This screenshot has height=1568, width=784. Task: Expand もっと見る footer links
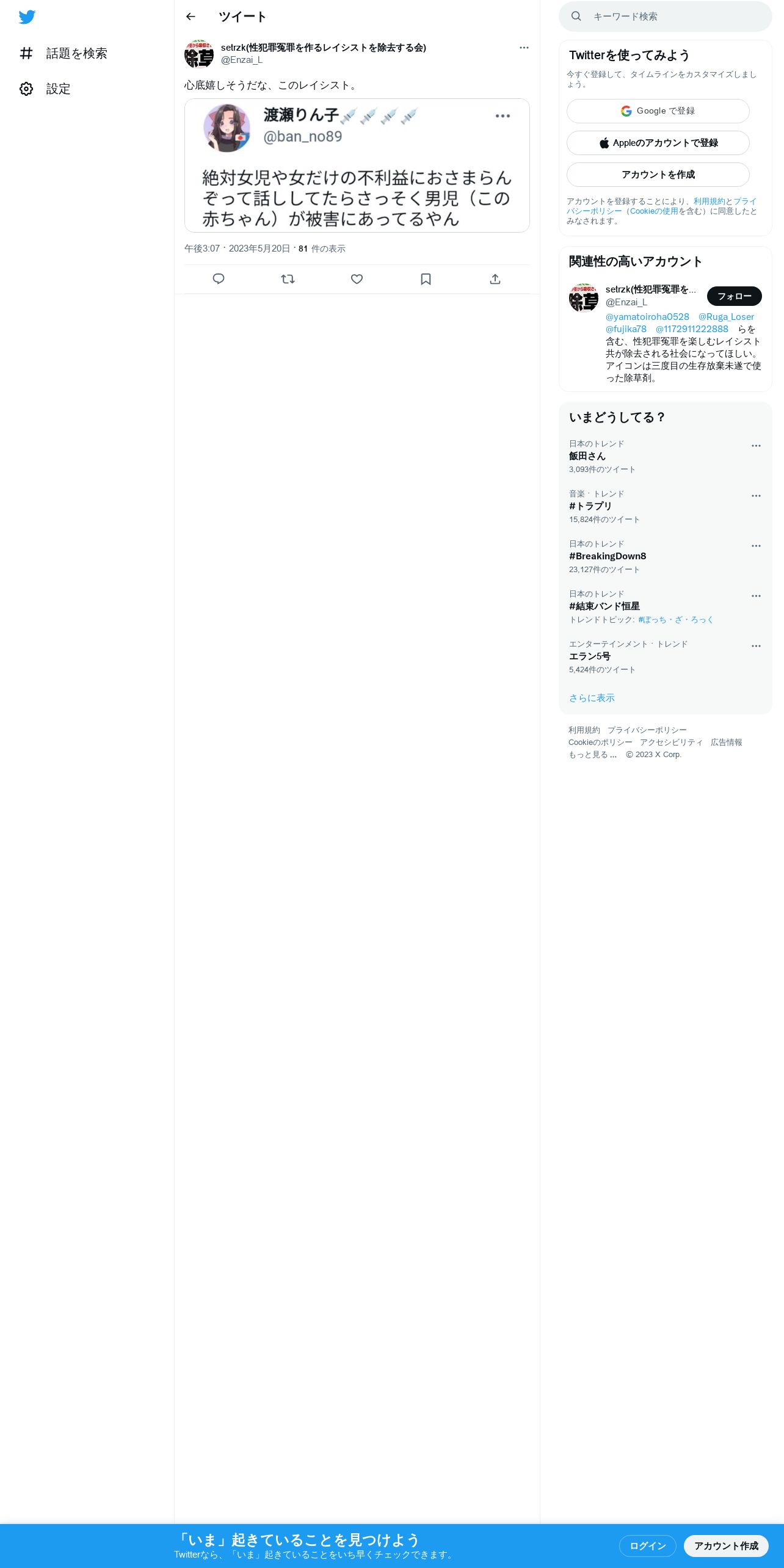tap(593, 755)
